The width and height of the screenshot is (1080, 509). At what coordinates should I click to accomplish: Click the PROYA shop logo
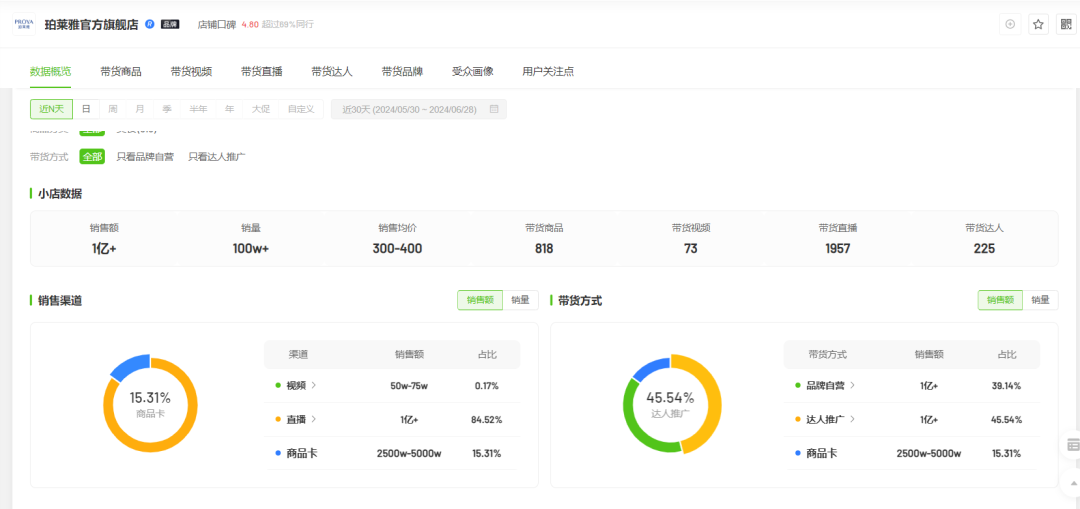(24, 24)
